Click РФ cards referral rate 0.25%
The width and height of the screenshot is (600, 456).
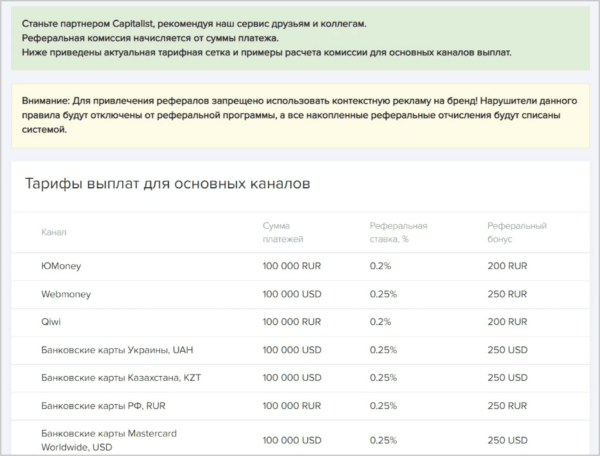point(383,406)
